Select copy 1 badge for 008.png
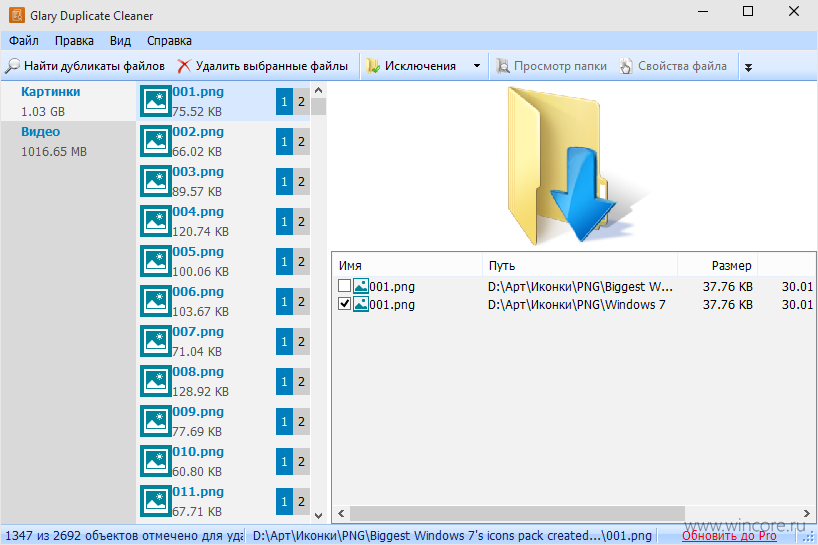The width and height of the screenshot is (818, 545). (284, 381)
